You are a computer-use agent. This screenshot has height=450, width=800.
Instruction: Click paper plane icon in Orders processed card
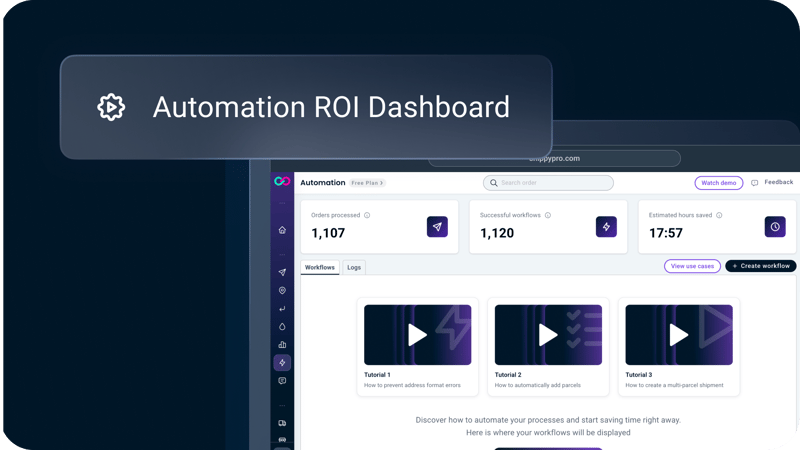coord(437,227)
